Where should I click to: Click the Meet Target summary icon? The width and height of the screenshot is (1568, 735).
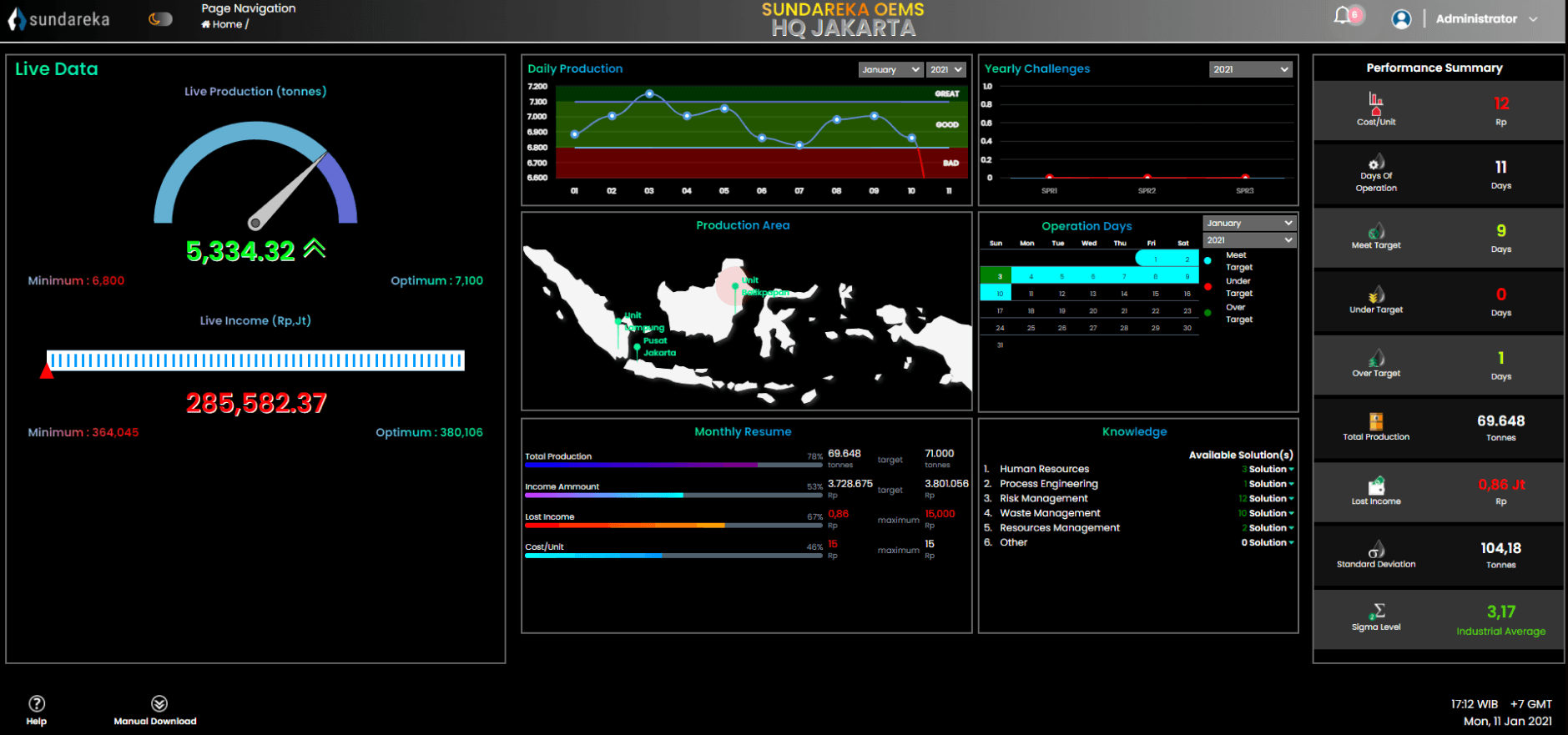[1376, 231]
